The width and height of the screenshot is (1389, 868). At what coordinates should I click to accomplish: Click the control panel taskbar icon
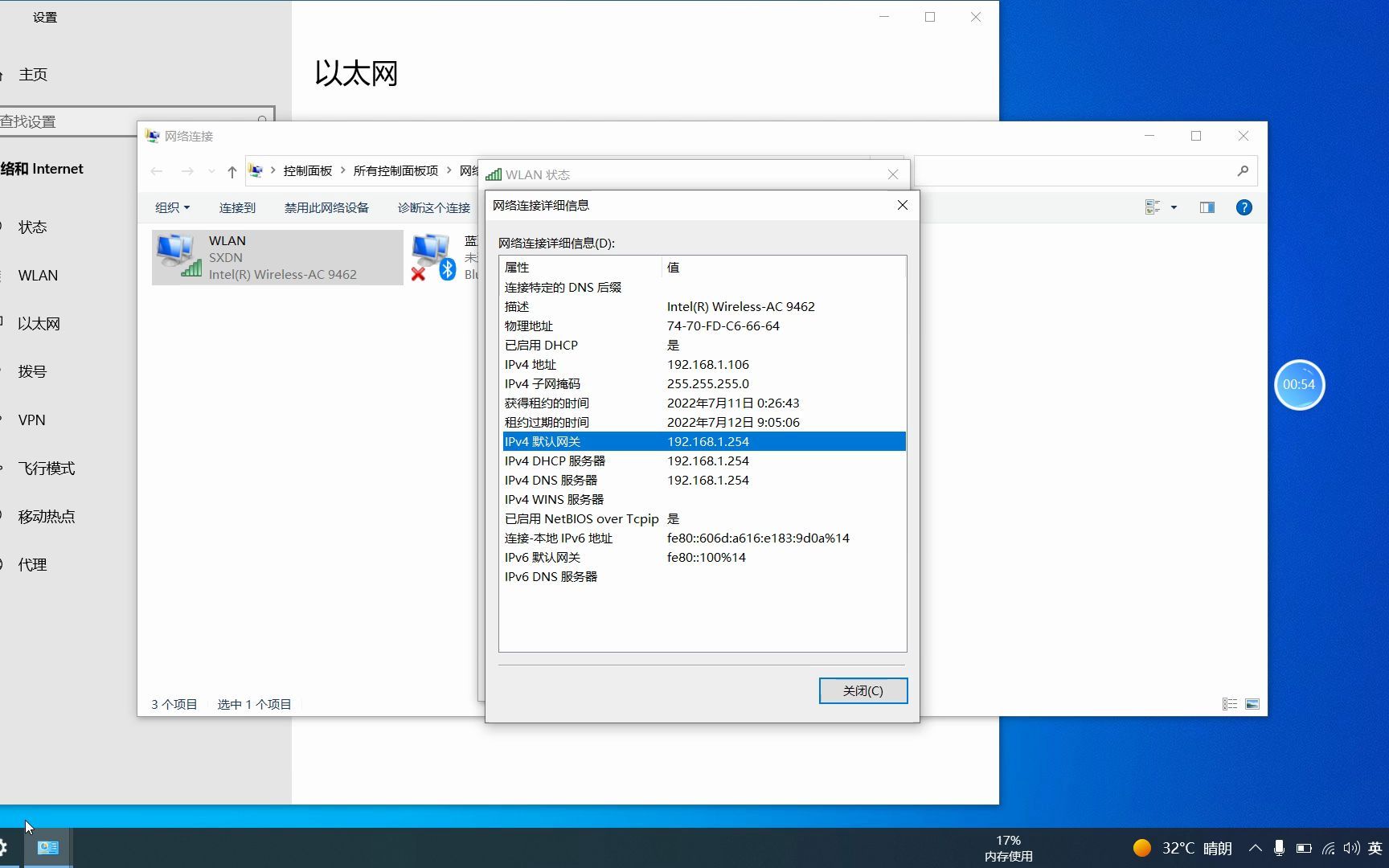coord(48,848)
